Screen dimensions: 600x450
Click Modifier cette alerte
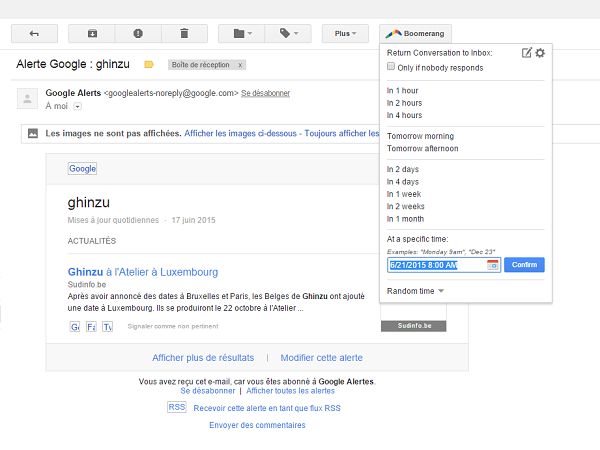321,358
